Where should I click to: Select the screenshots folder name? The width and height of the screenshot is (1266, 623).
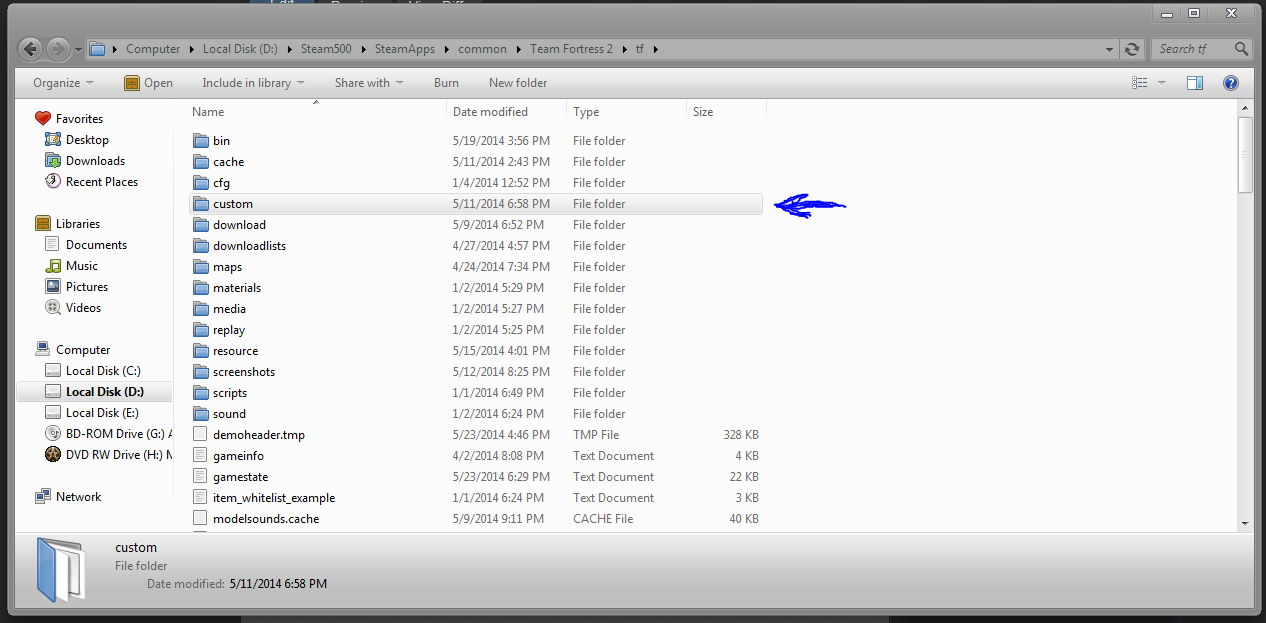click(244, 372)
